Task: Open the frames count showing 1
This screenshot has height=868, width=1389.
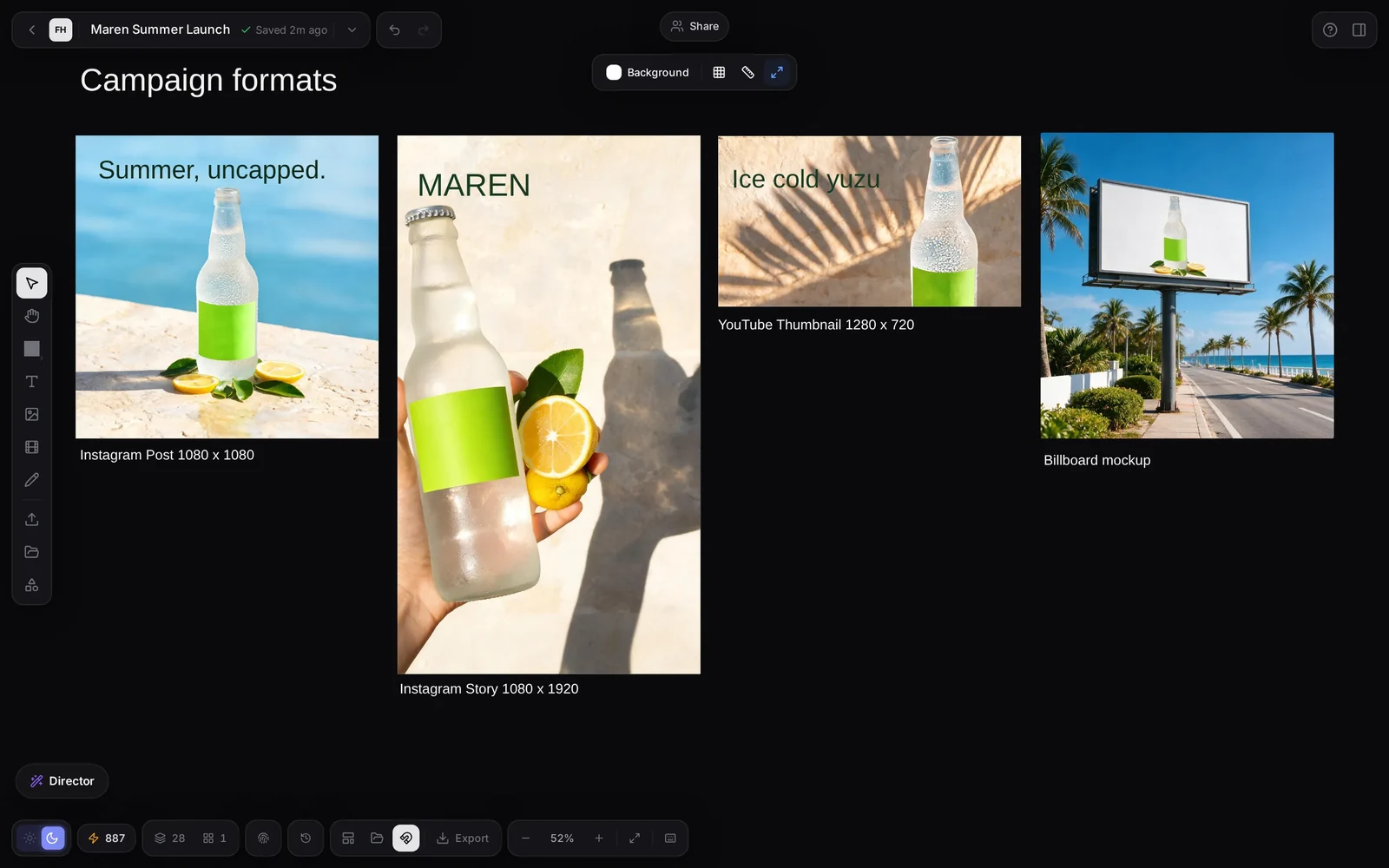Action: pyautogui.click(x=214, y=838)
